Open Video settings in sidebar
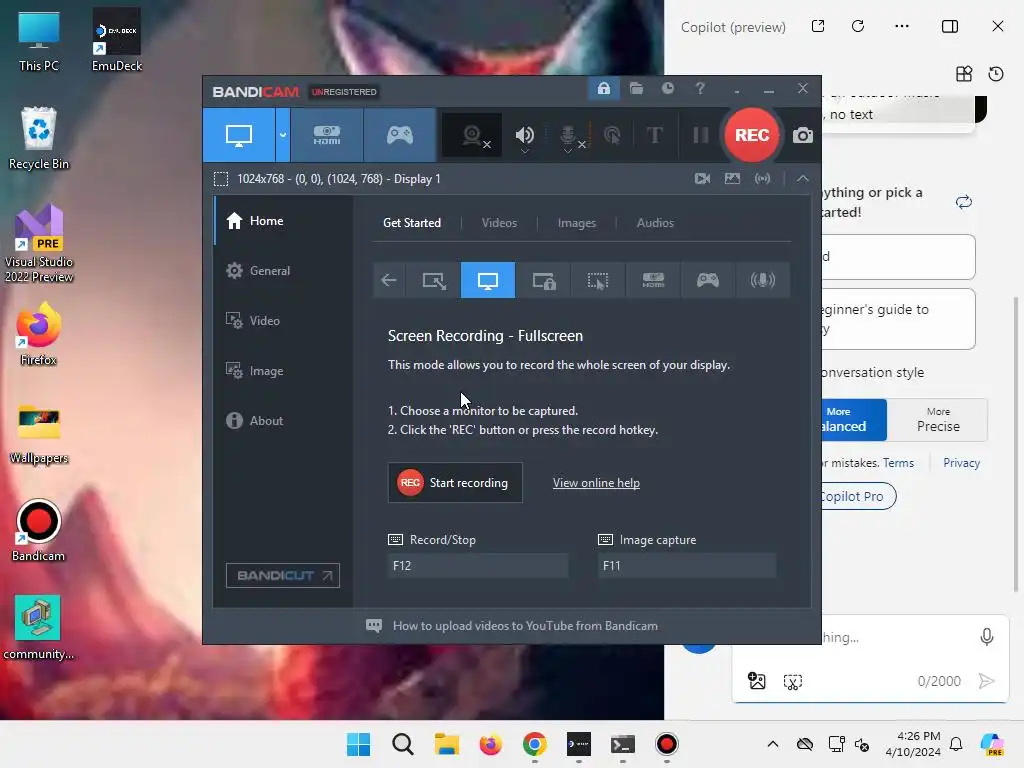1024x768 pixels. point(283,321)
